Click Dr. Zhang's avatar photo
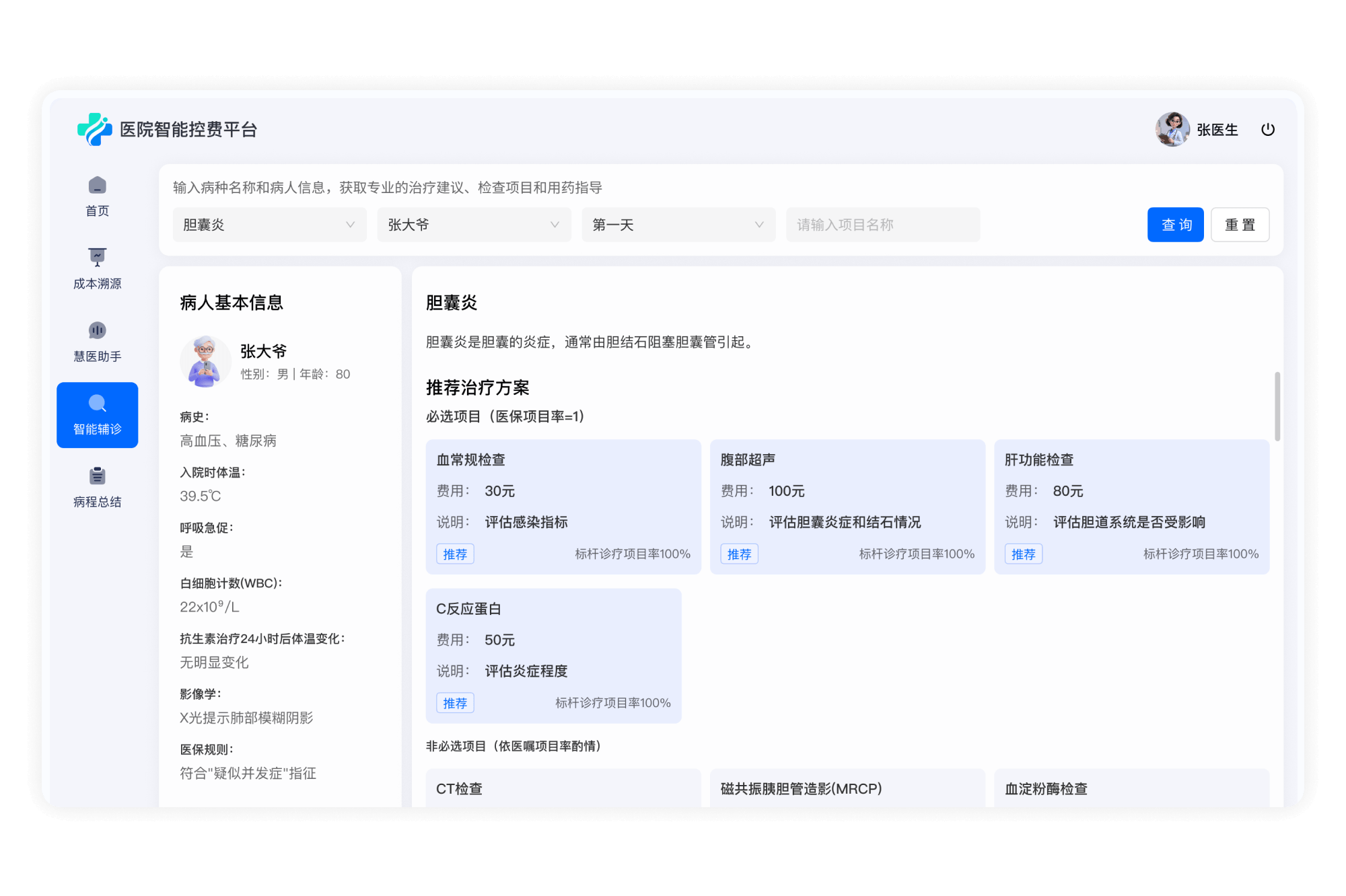Viewport: 1346px width, 896px height. coord(1172,129)
